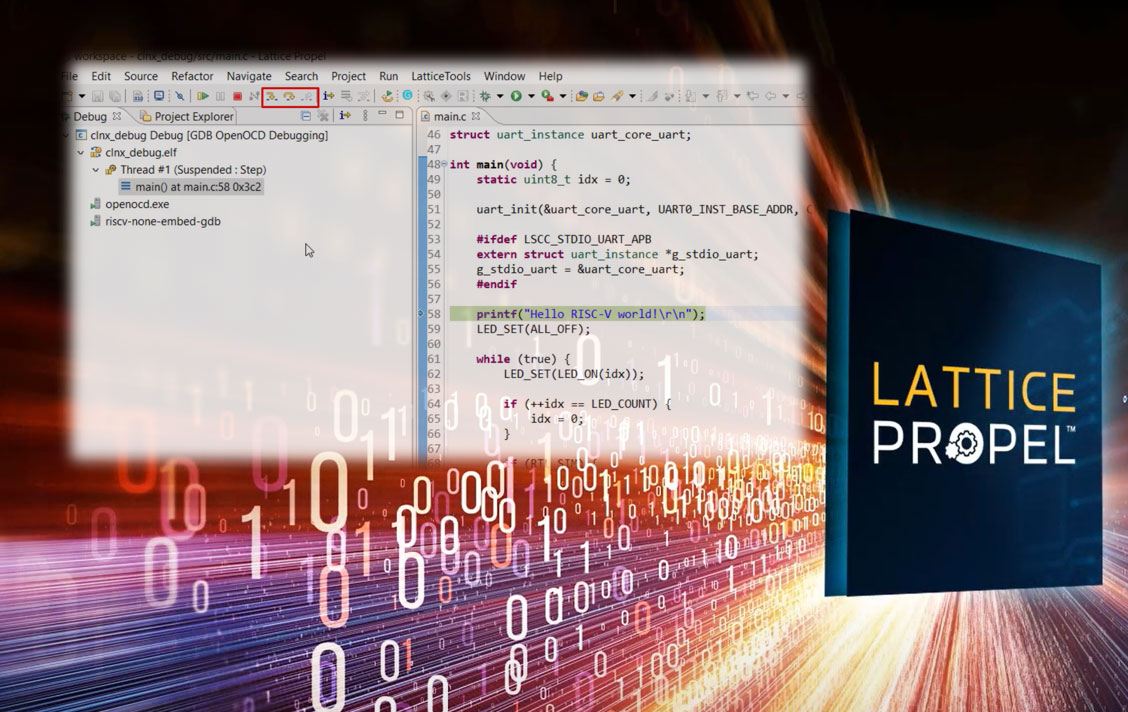
Task: Click the blue G toolbar icon
Action: click(x=407, y=95)
